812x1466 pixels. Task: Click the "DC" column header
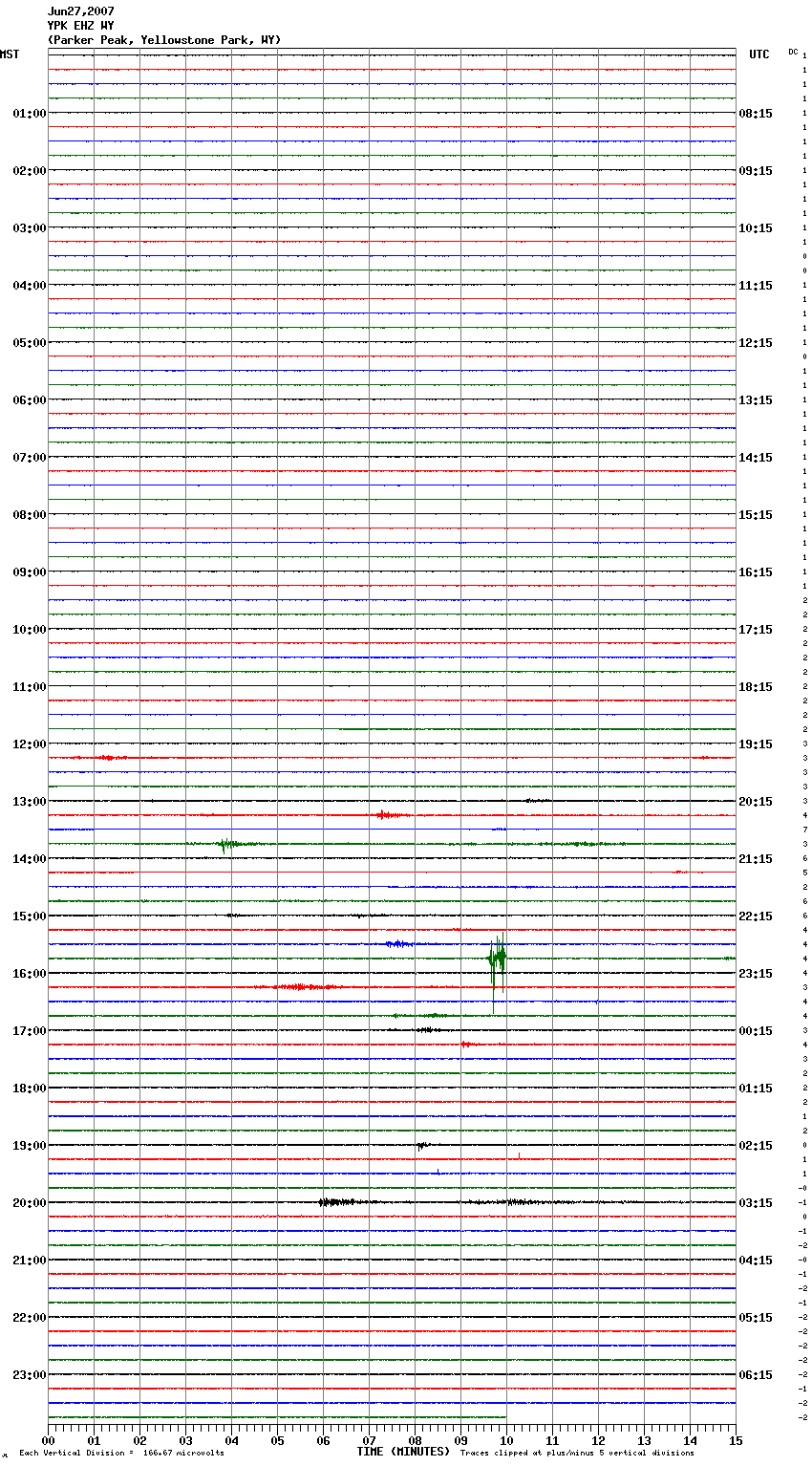click(793, 52)
